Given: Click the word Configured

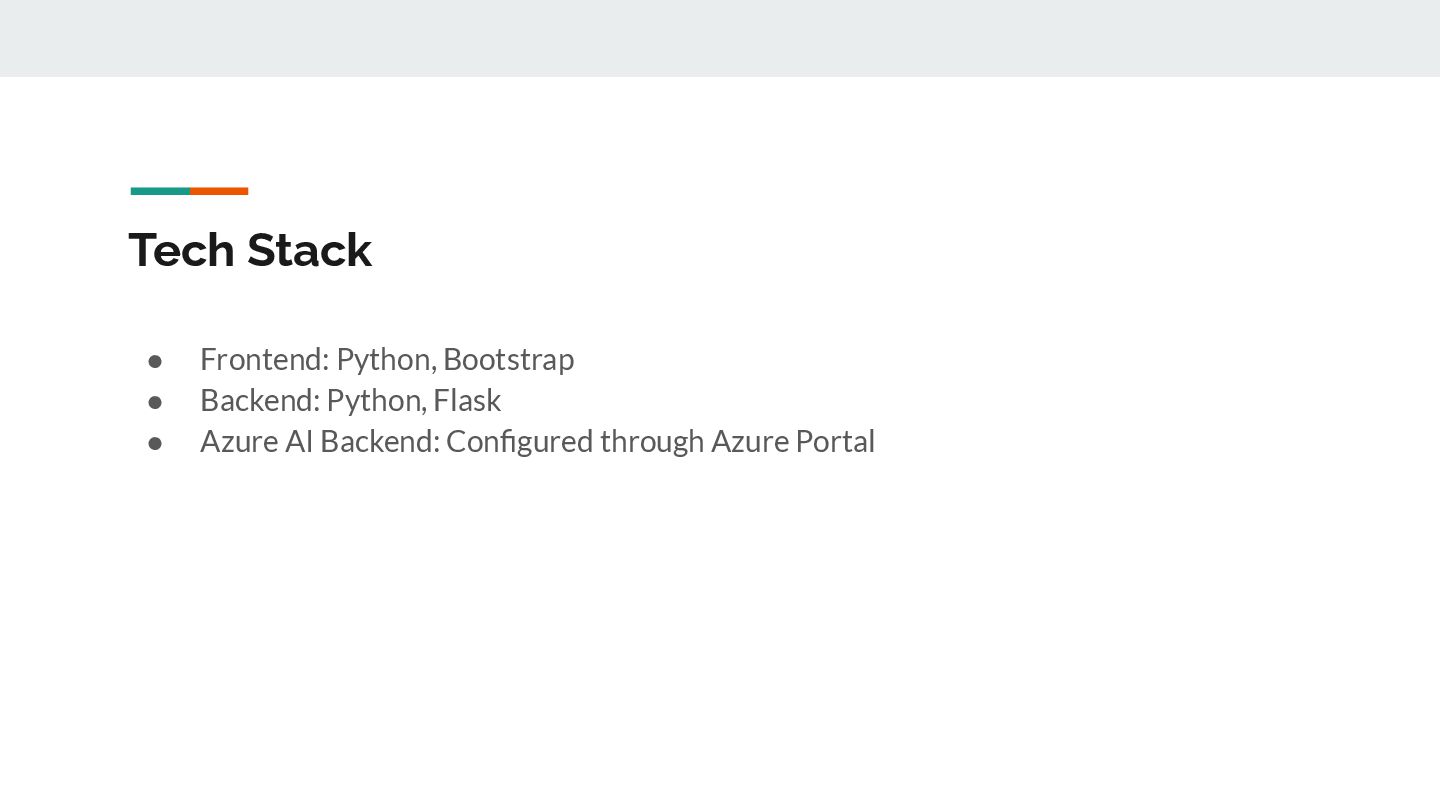Looking at the screenshot, I should [519, 442].
